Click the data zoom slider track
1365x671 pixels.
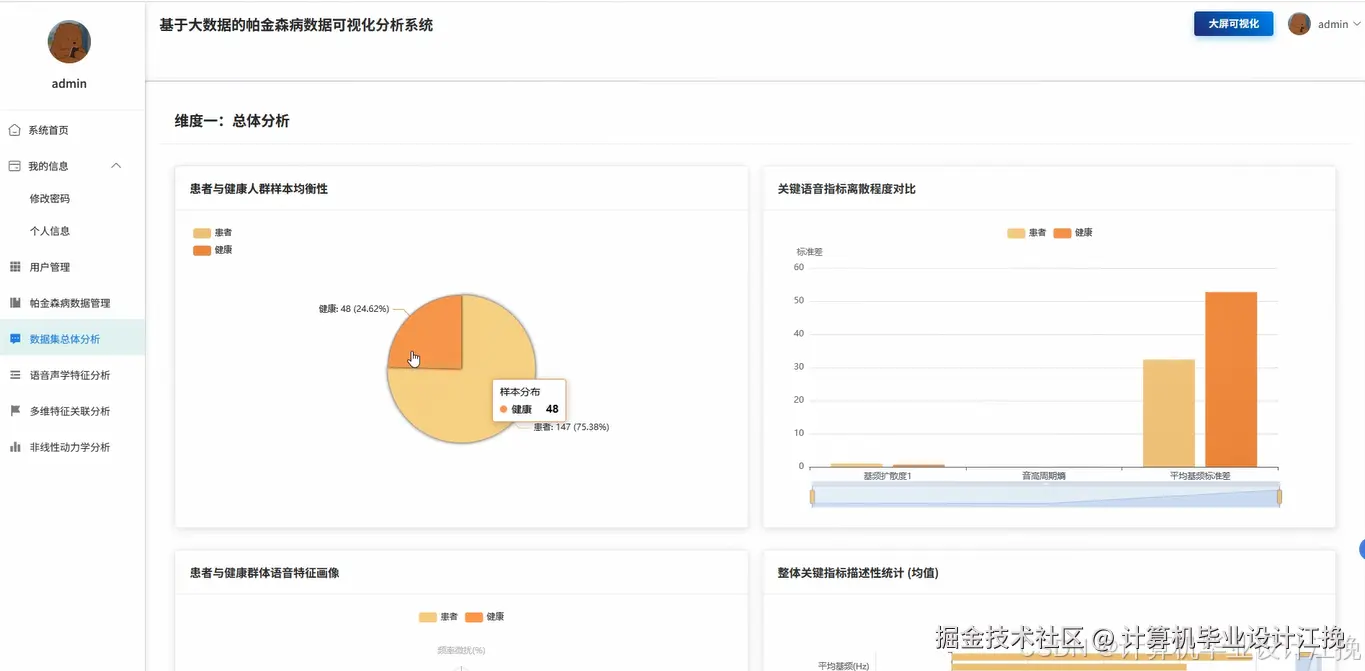(1045, 497)
